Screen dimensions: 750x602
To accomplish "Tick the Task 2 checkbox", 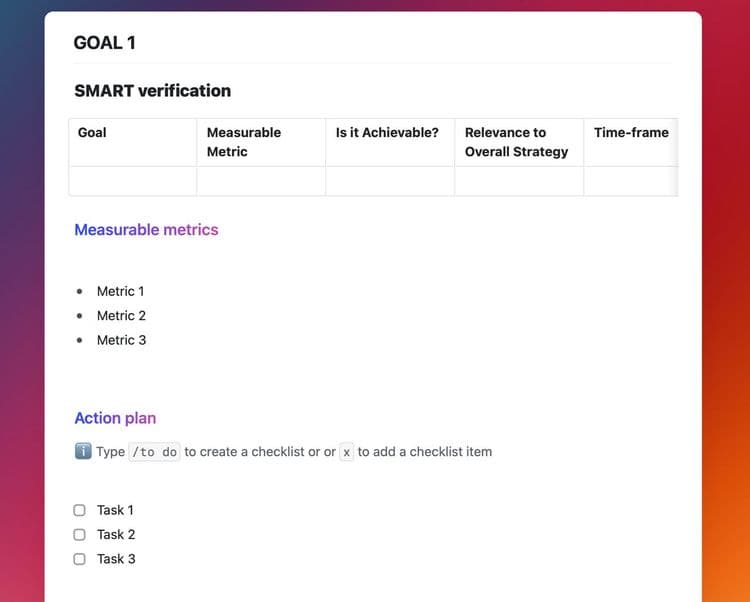I will pyautogui.click(x=79, y=535).
